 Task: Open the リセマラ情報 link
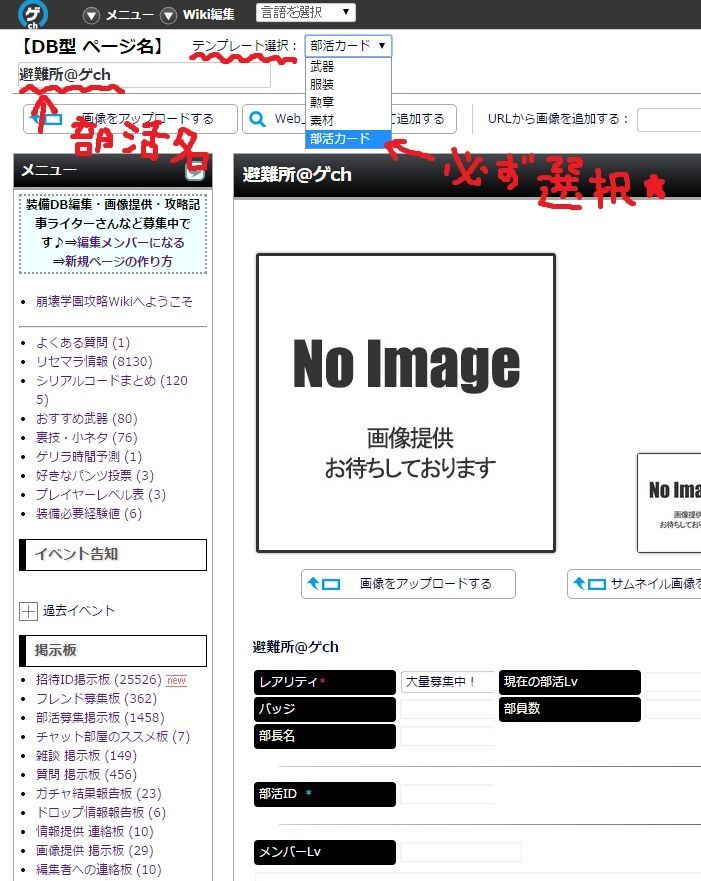point(71,361)
